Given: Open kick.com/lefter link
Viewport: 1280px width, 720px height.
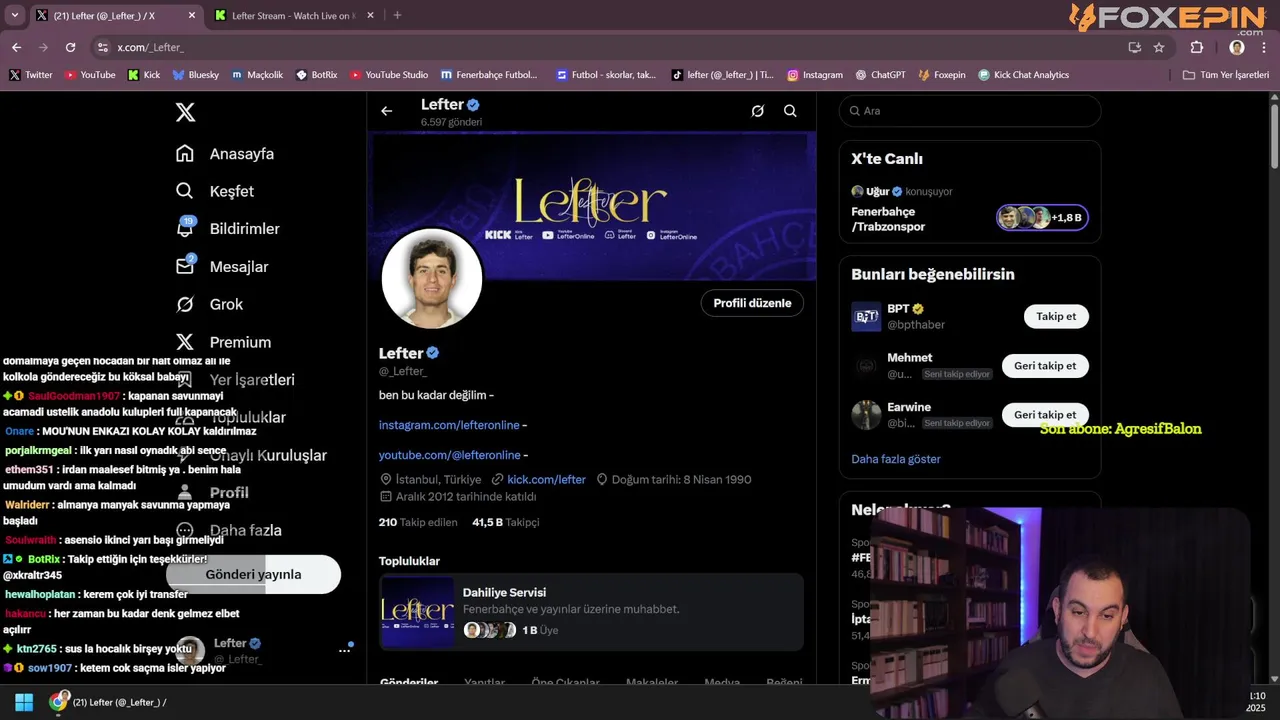Looking at the screenshot, I should (546, 480).
